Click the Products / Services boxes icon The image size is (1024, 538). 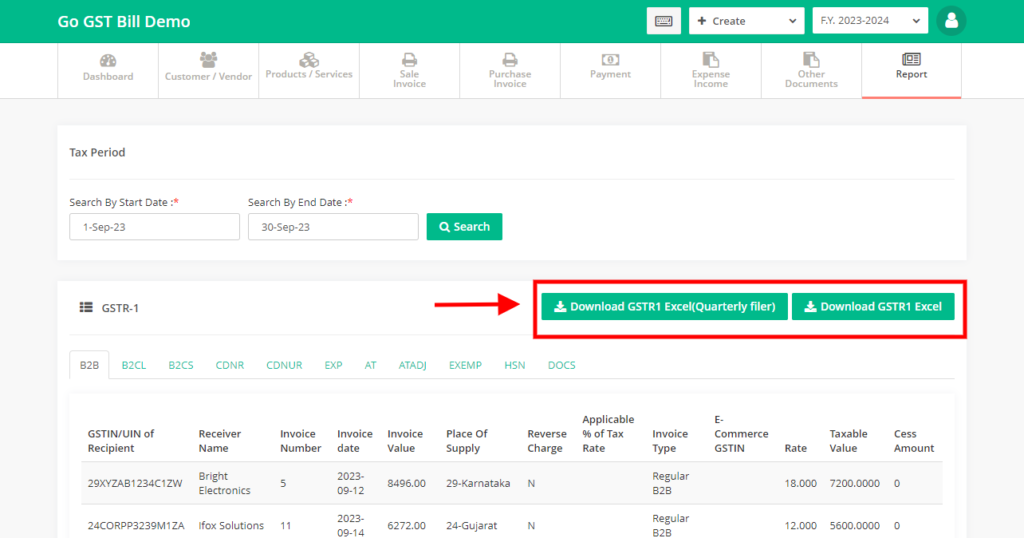[x=309, y=60]
